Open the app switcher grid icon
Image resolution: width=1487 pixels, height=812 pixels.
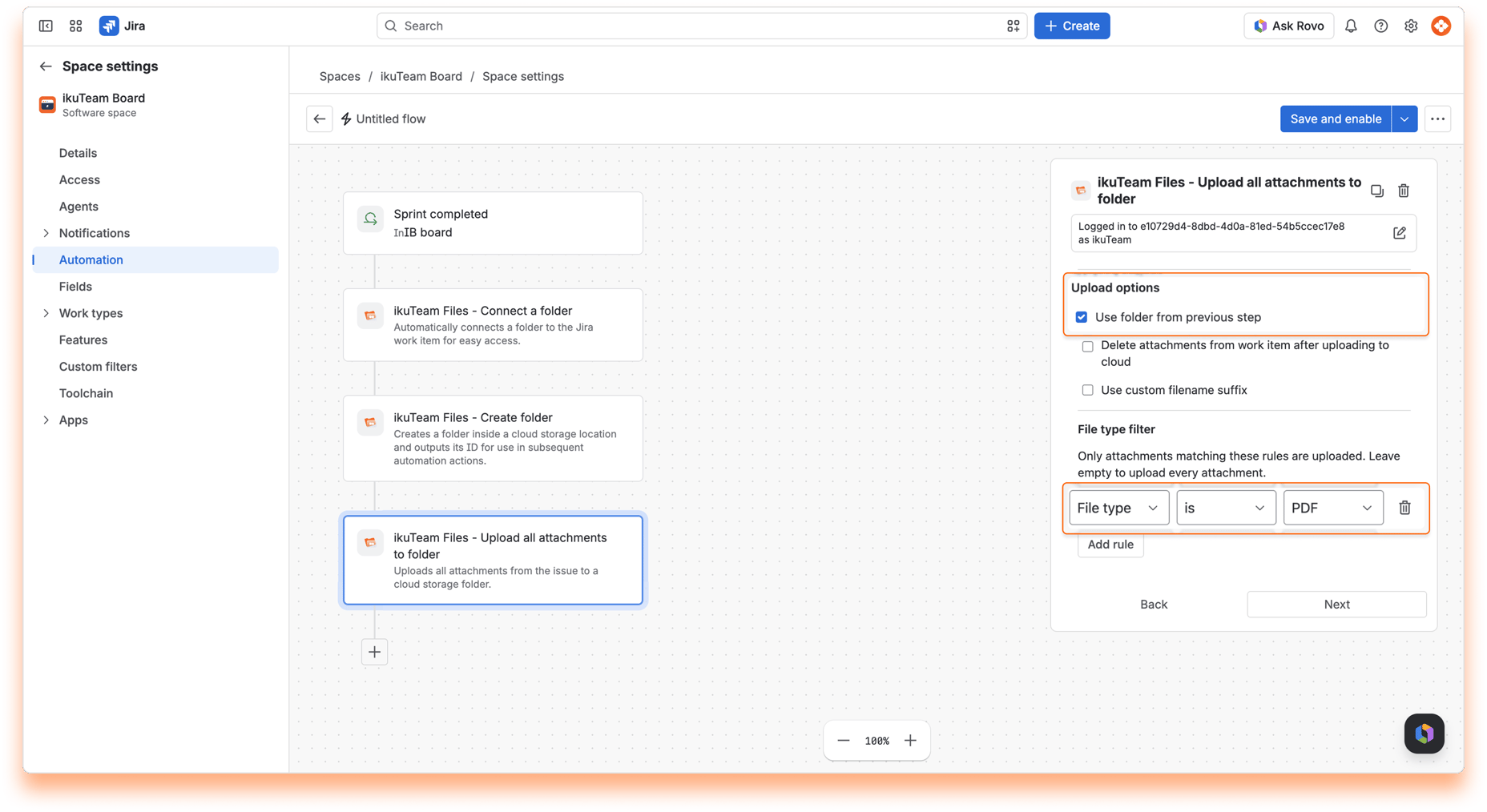click(x=76, y=26)
